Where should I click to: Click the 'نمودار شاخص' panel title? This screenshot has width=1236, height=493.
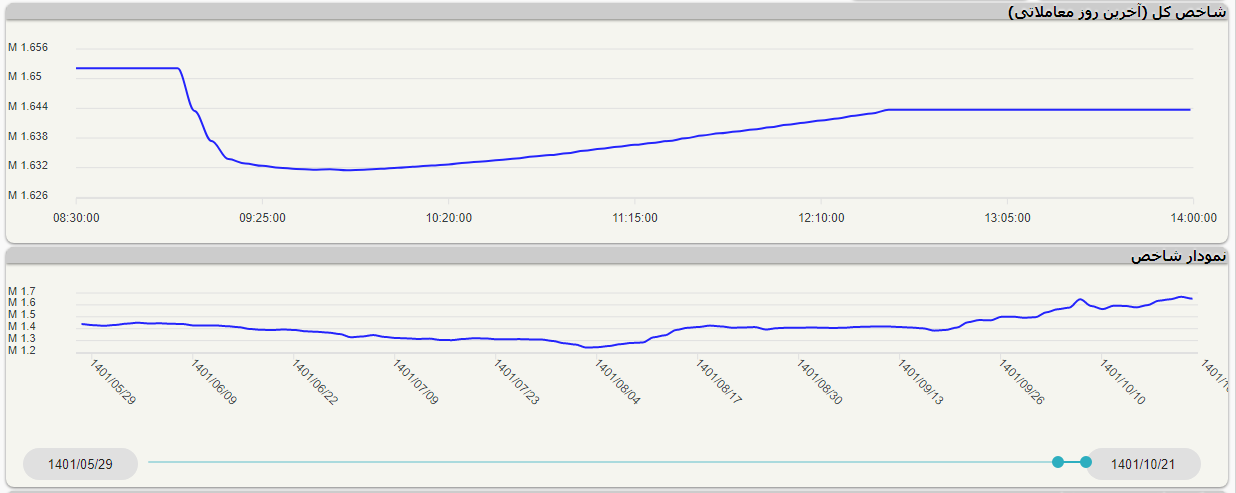(x=1177, y=257)
